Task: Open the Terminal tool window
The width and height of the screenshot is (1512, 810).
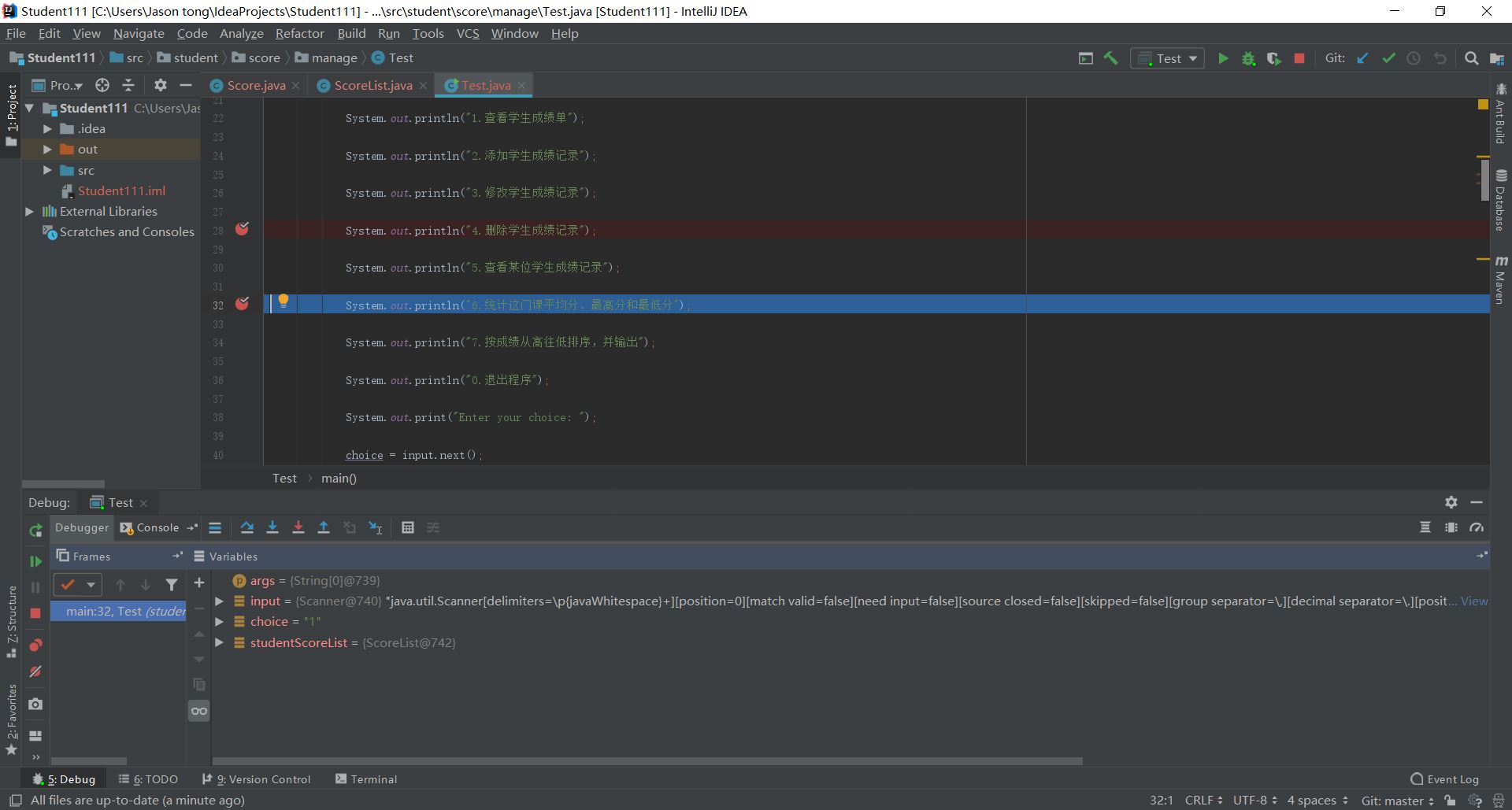Action: (366, 779)
